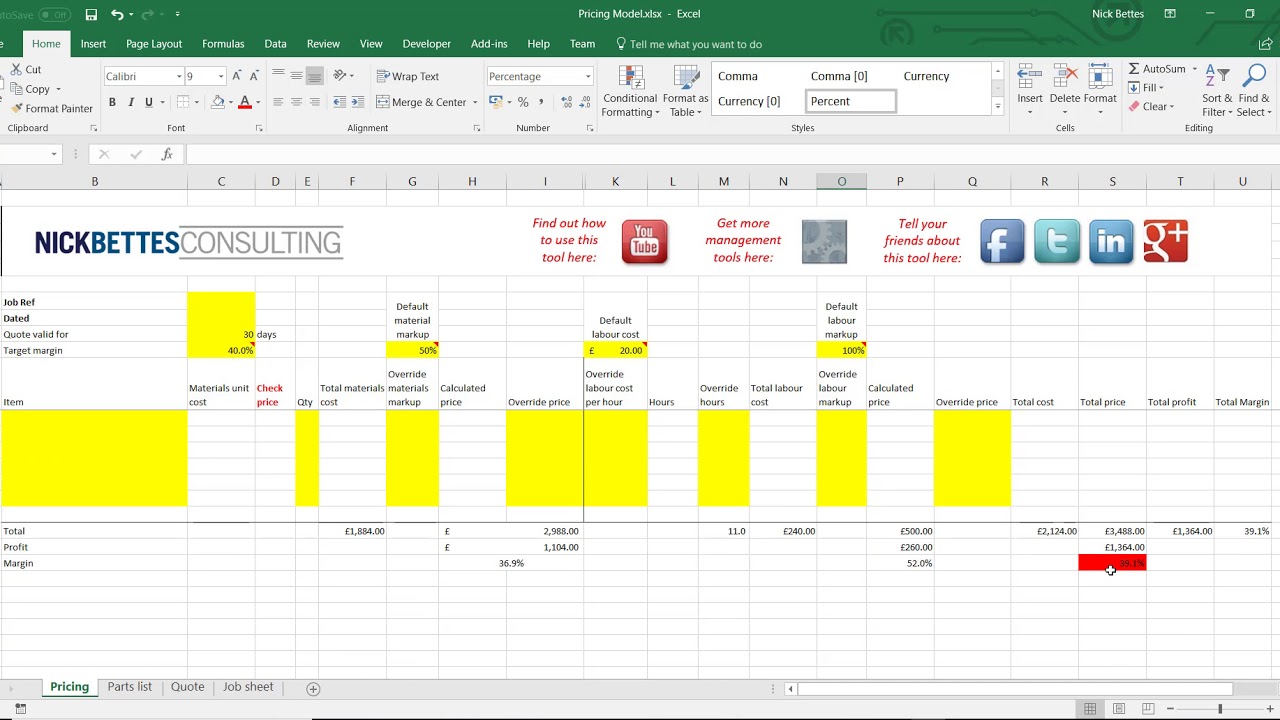Click the horizontal scrollbar thumb
This screenshot has width=1280, height=720.
(x=1015, y=689)
